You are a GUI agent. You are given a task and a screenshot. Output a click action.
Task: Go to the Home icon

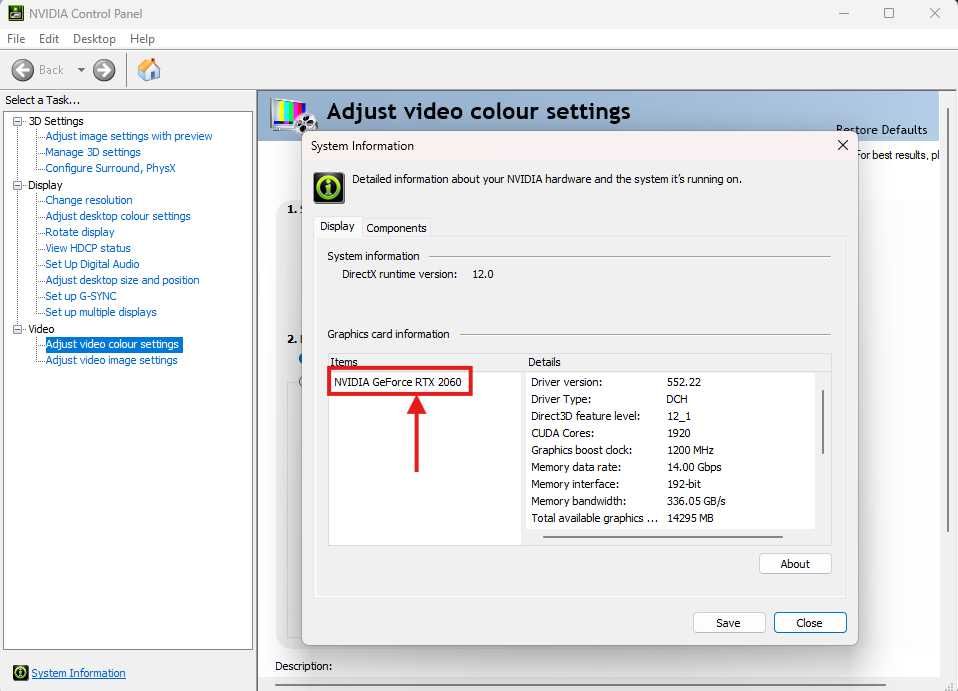[x=149, y=70]
